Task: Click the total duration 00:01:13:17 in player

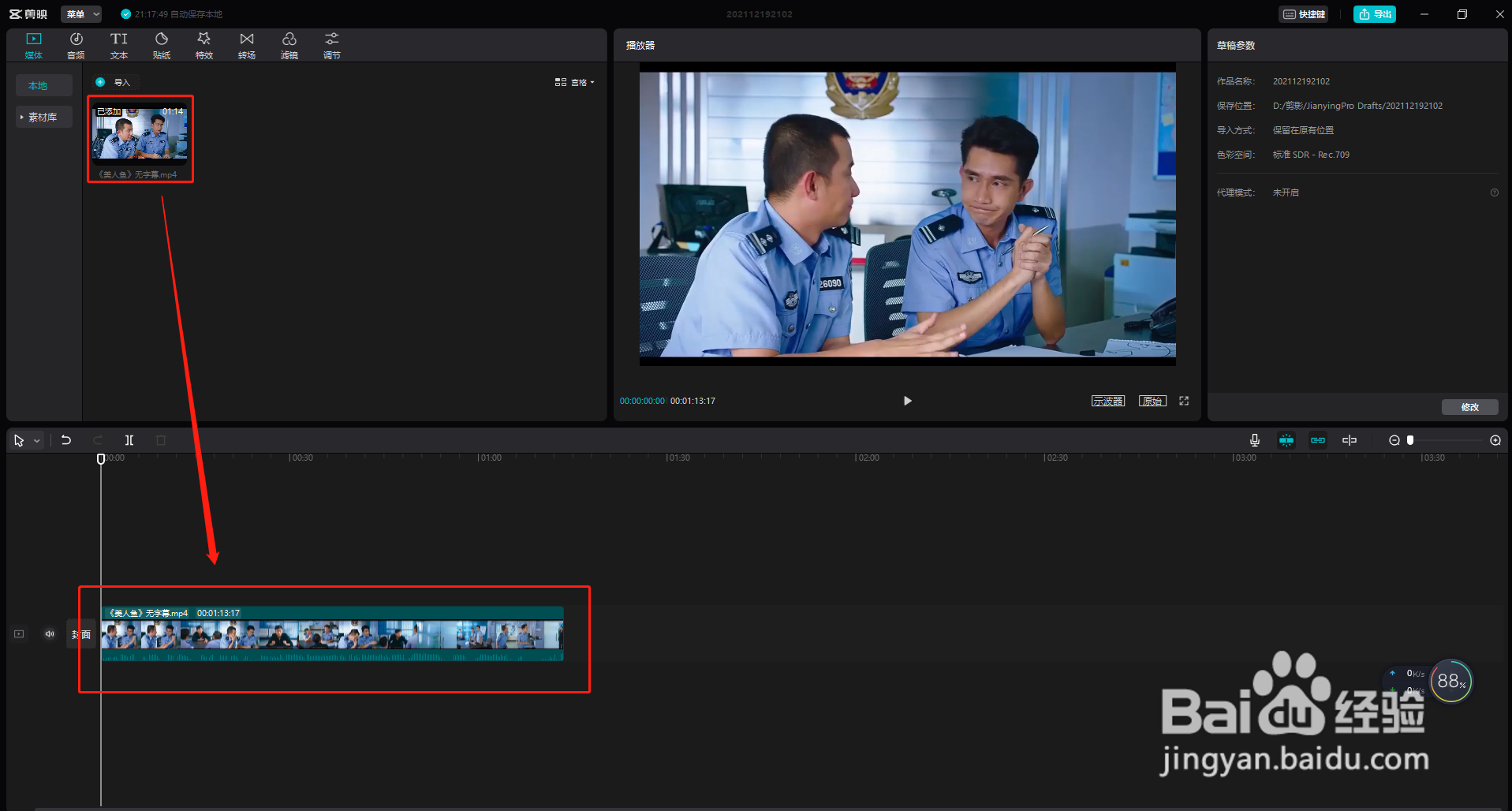Action: point(693,401)
